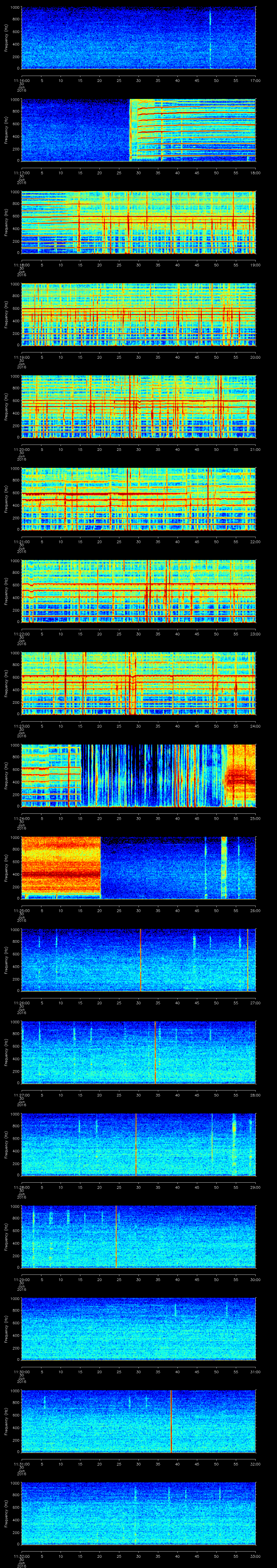The image size is (277, 1568).
Task: Click the 11:28:00 start time label
Action: [x=21, y=1187]
